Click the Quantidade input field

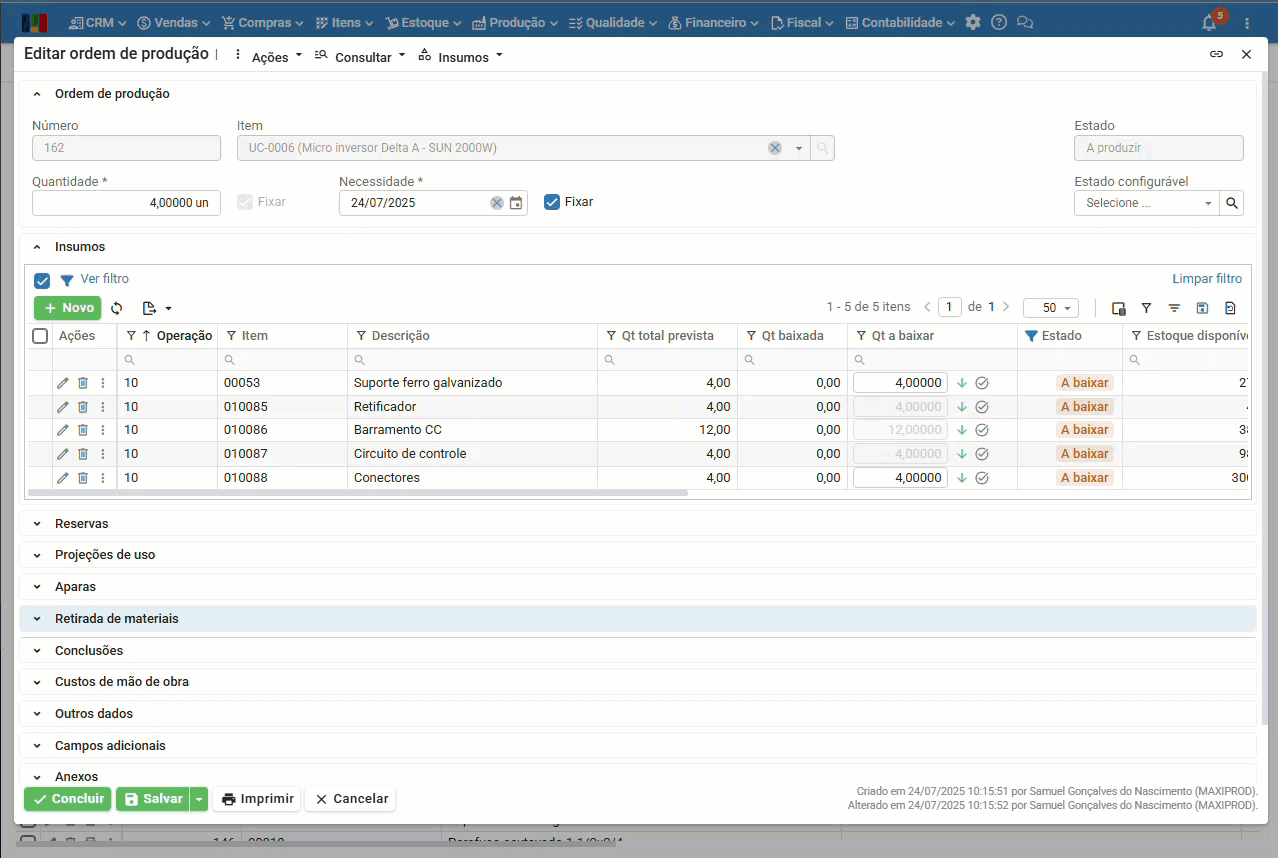coord(126,203)
